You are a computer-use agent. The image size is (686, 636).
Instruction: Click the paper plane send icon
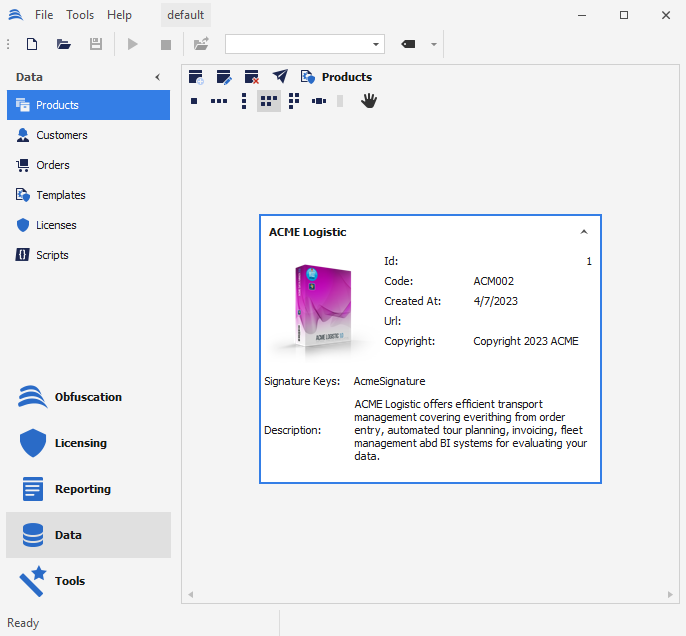[x=280, y=77]
